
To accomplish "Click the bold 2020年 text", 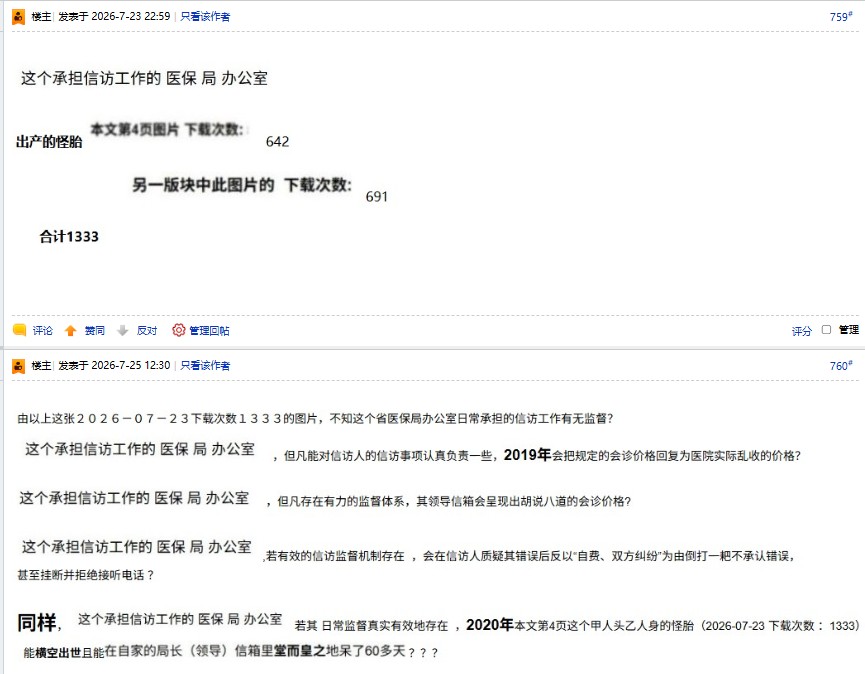I will pos(490,625).
